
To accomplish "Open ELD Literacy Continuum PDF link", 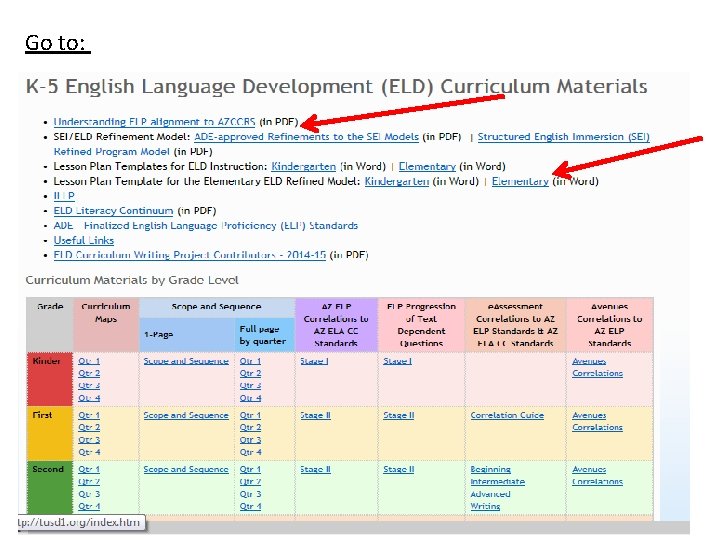I will (x=113, y=211).
